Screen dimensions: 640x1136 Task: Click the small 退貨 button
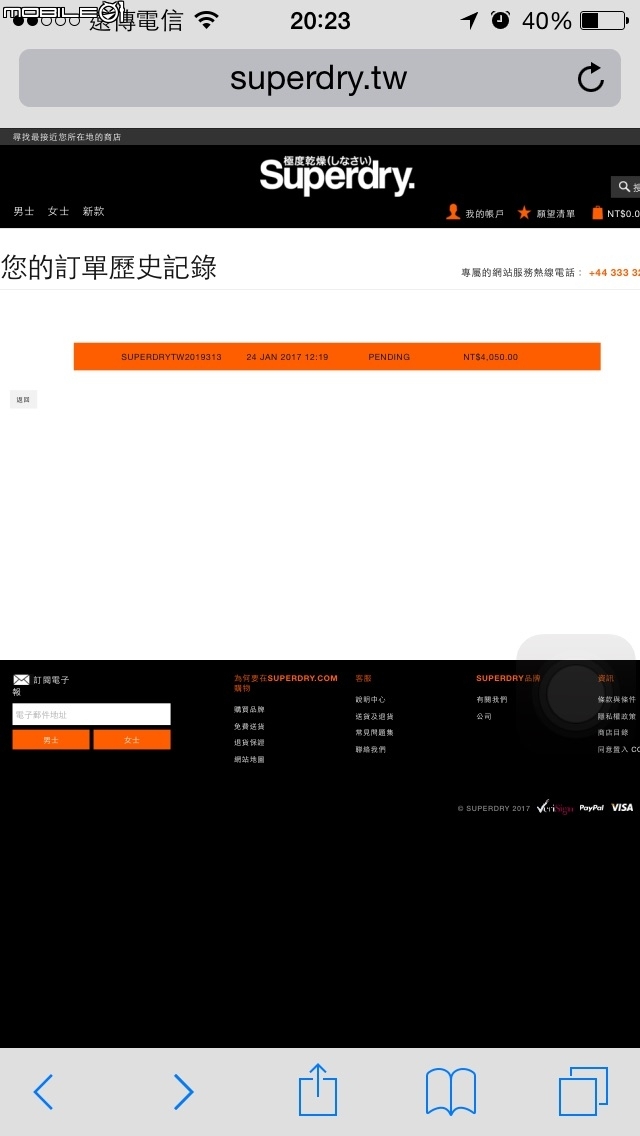click(23, 399)
